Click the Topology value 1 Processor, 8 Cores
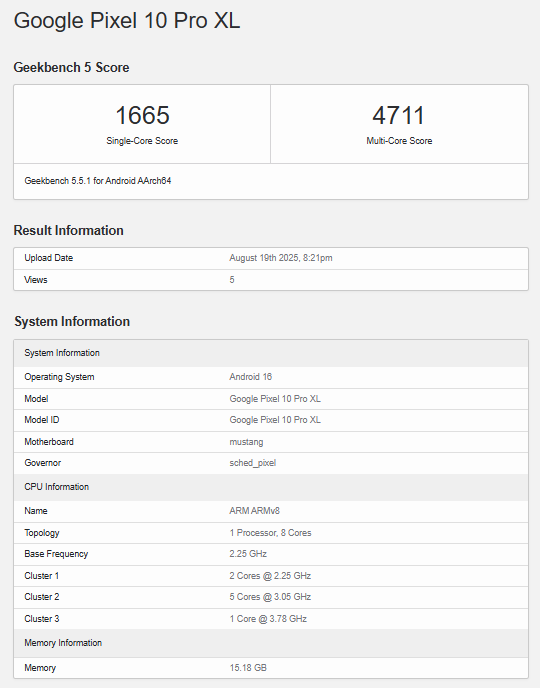This screenshot has height=688, width=540. pyautogui.click(x=270, y=533)
